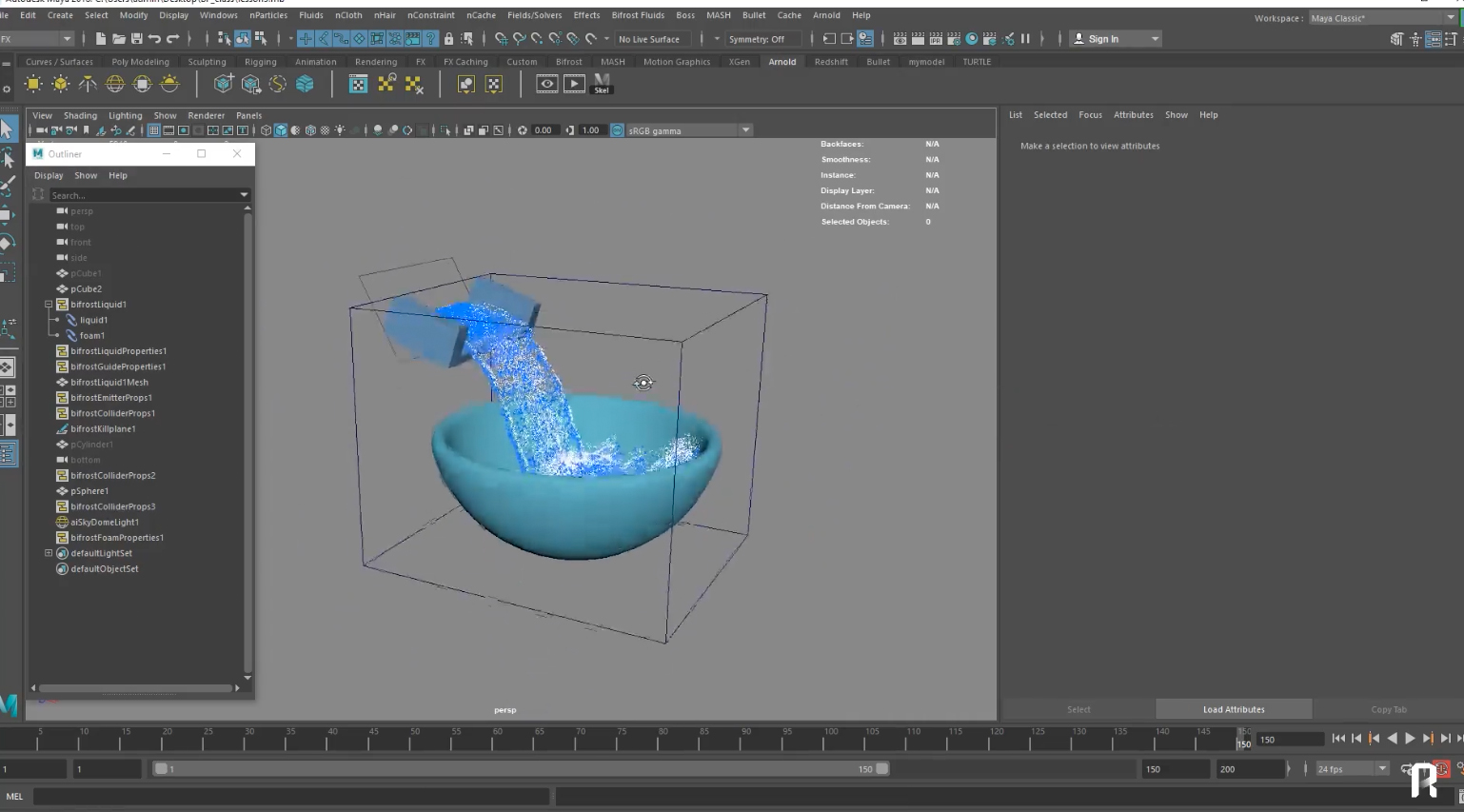Open the Bifrost Fluids menu

637,15
